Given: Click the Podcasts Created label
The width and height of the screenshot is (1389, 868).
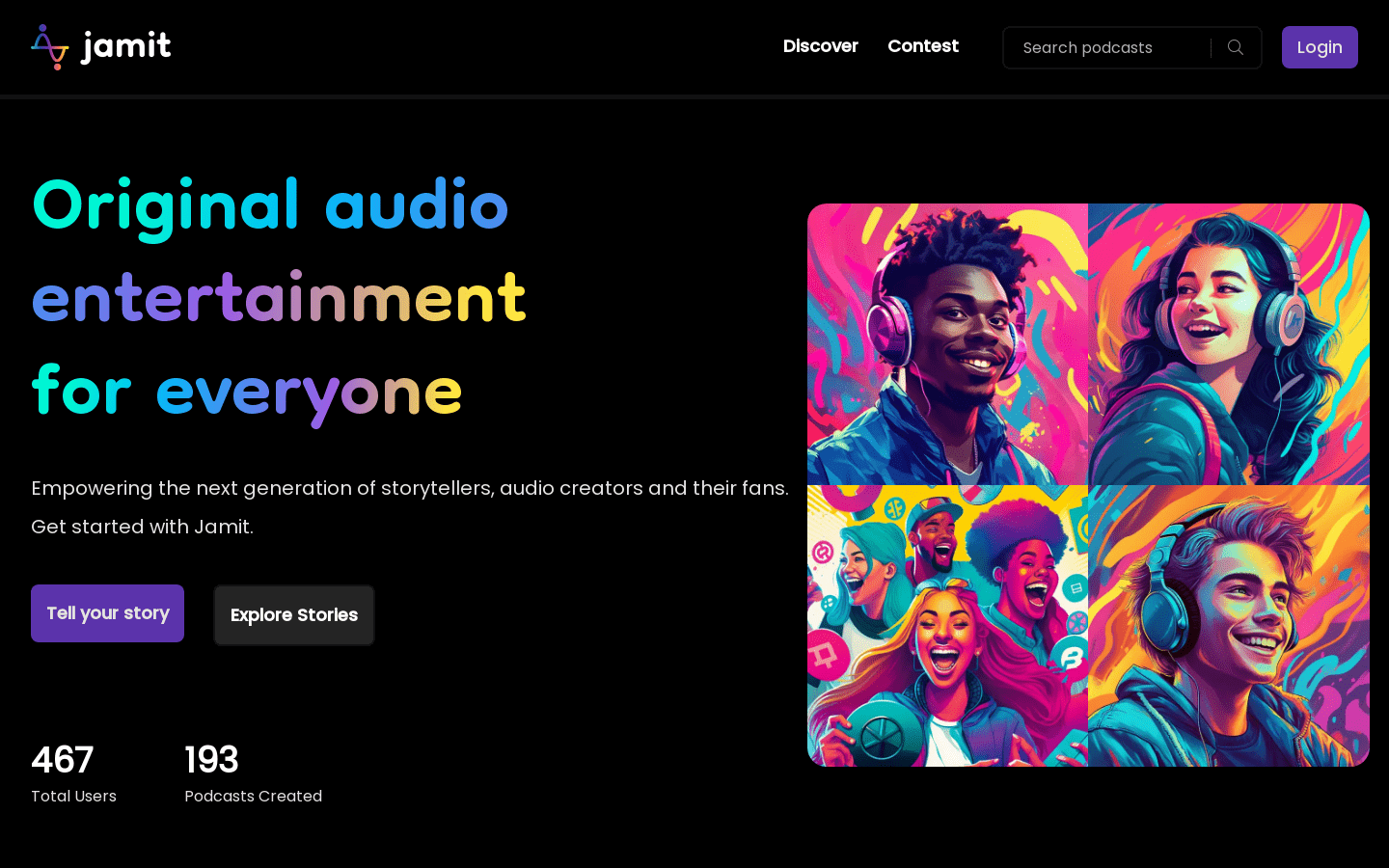Looking at the screenshot, I should (253, 796).
